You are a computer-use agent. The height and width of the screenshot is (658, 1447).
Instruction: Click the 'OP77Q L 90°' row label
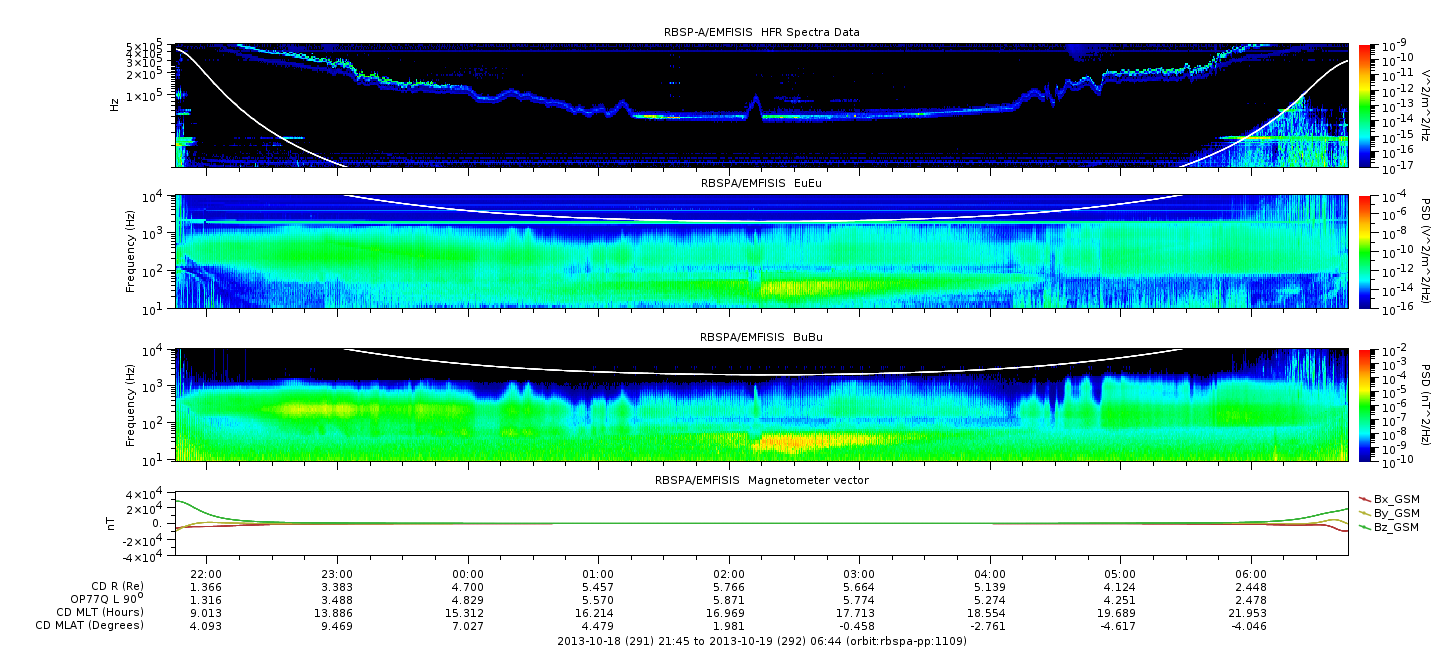click(x=100, y=599)
